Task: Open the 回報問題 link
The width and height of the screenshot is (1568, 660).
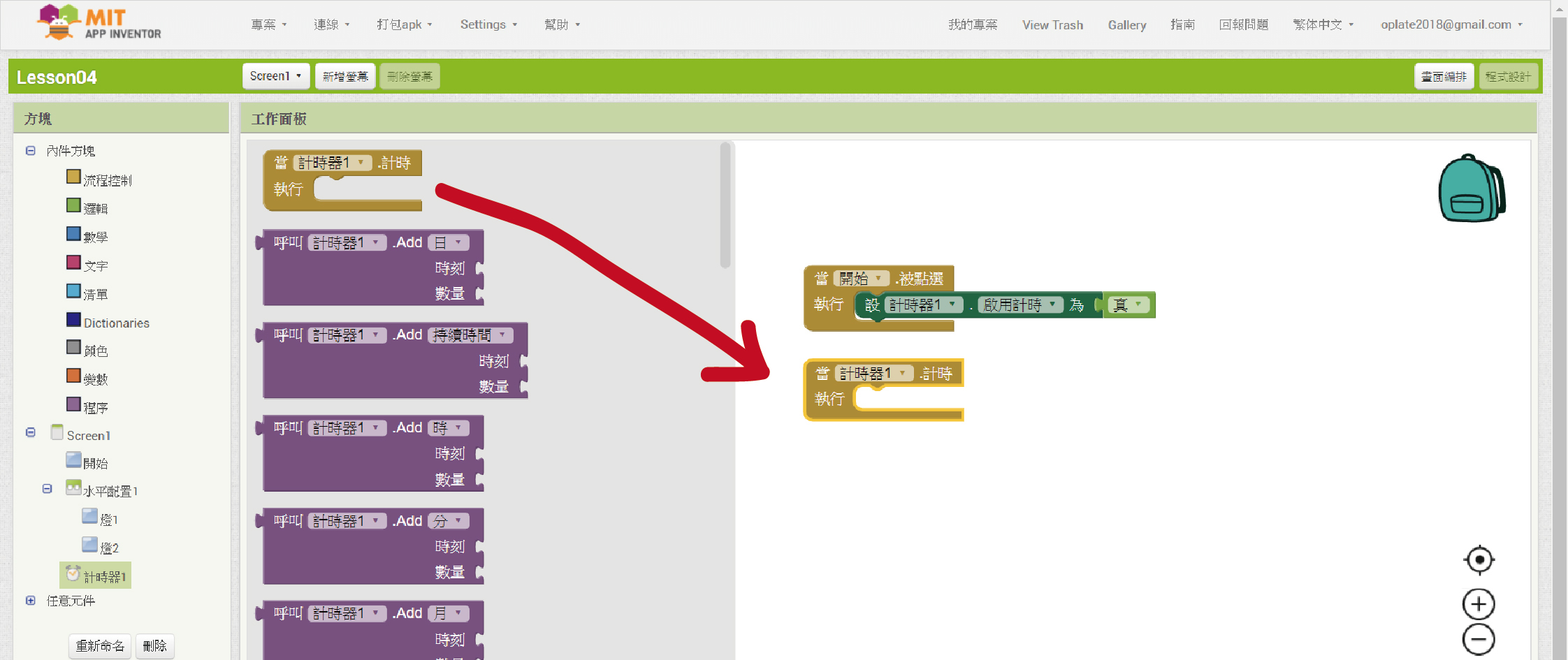Action: click(1244, 24)
